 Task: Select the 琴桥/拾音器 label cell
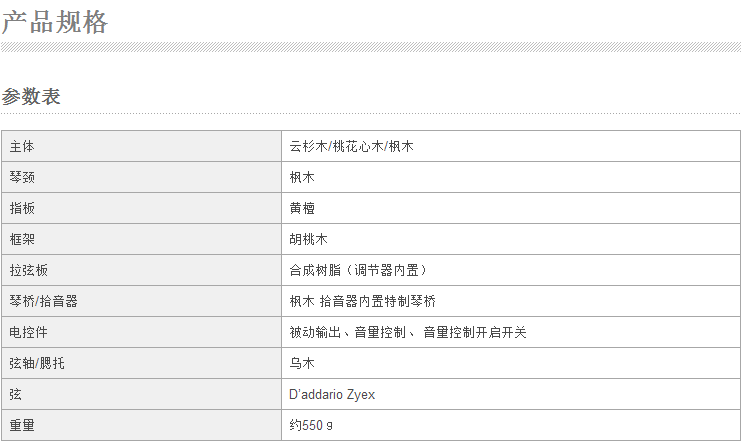click(x=43, y=301)
